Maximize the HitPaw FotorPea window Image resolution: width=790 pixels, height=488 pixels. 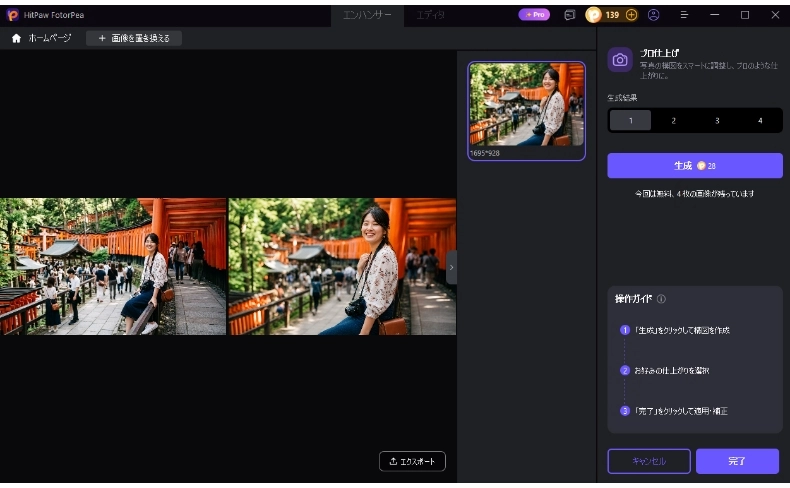745,15
